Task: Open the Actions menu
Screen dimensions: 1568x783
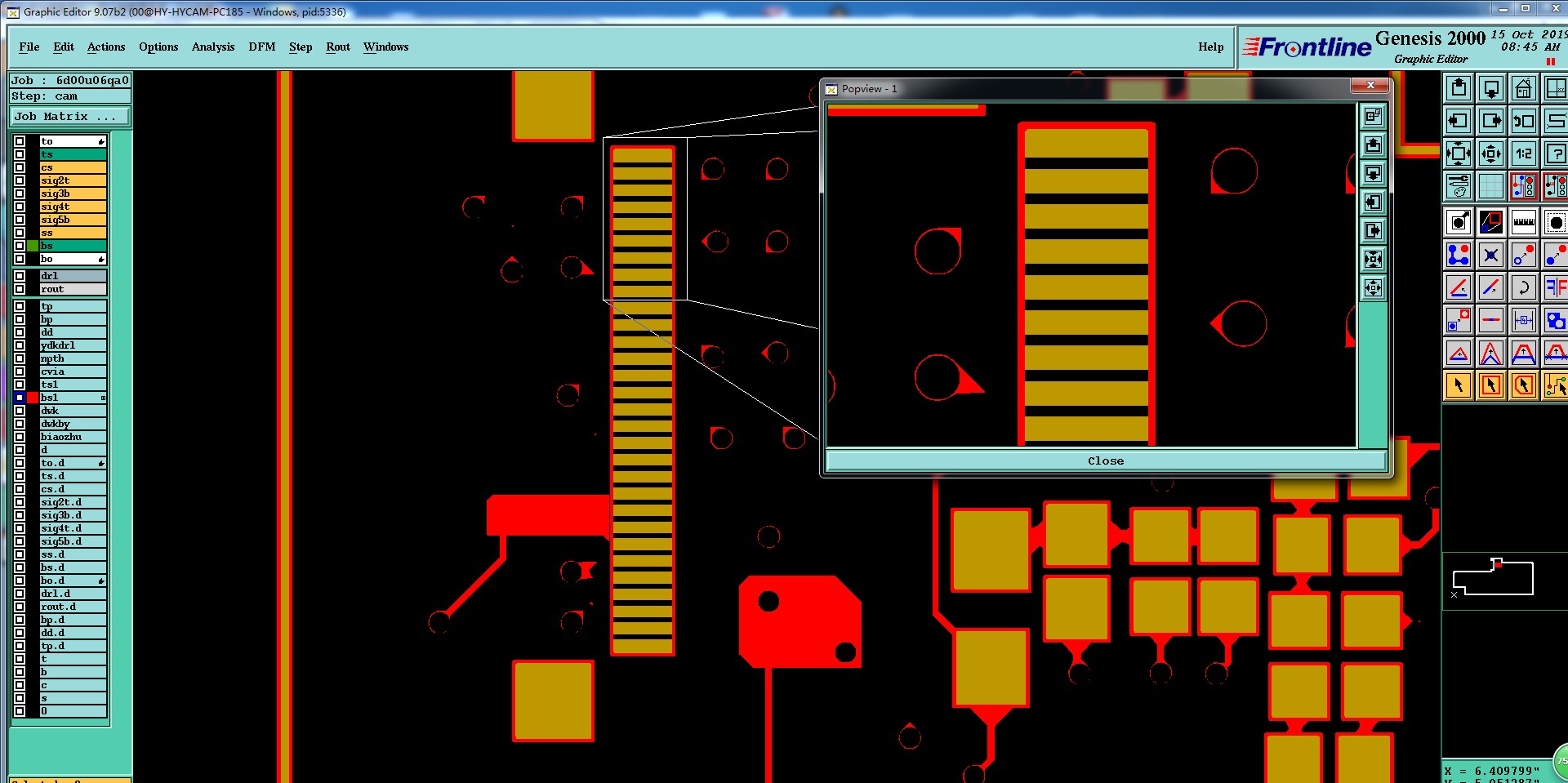Action: coord(106,47)
